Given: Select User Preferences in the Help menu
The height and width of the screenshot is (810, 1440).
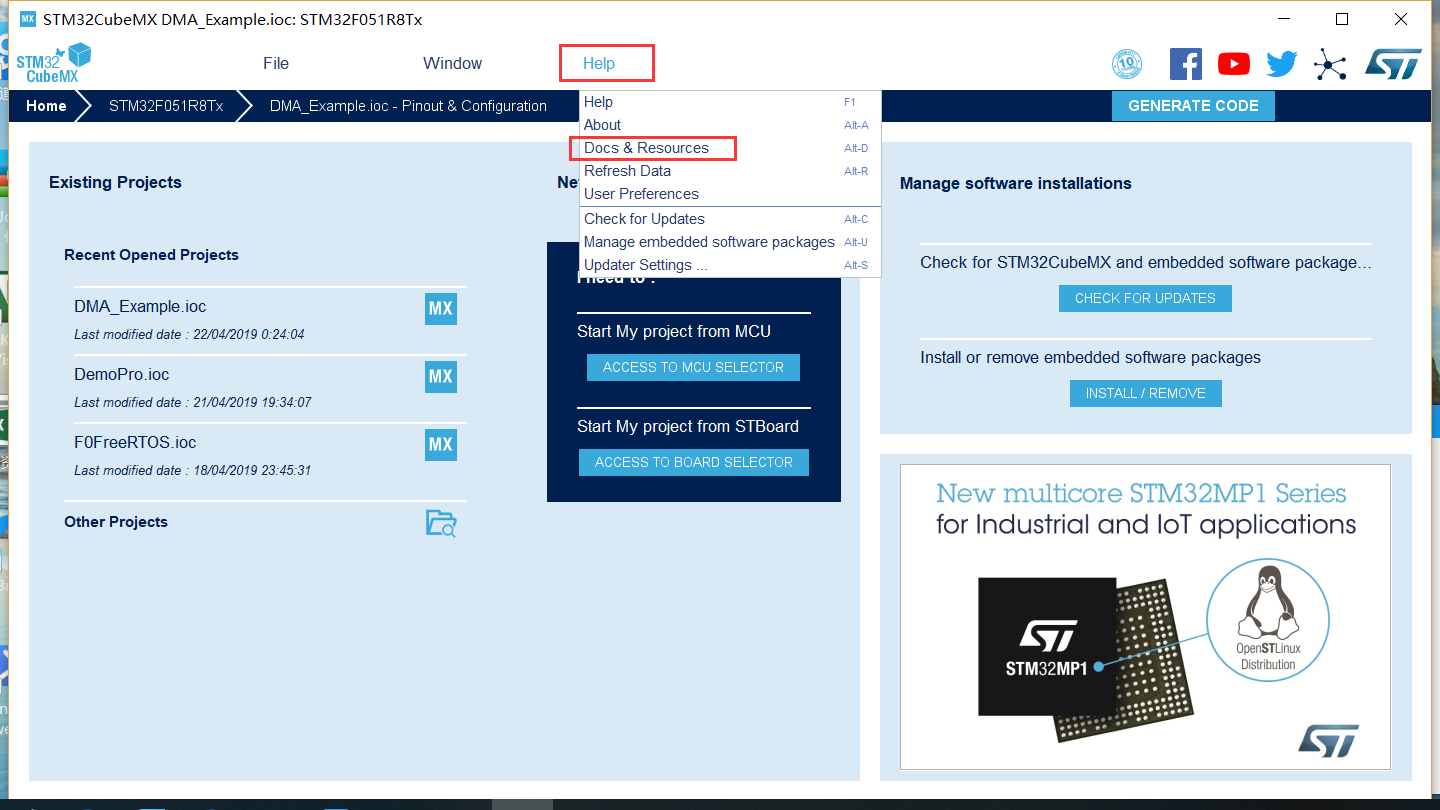Looking at the screenshot, I should (x=639, y=193).
